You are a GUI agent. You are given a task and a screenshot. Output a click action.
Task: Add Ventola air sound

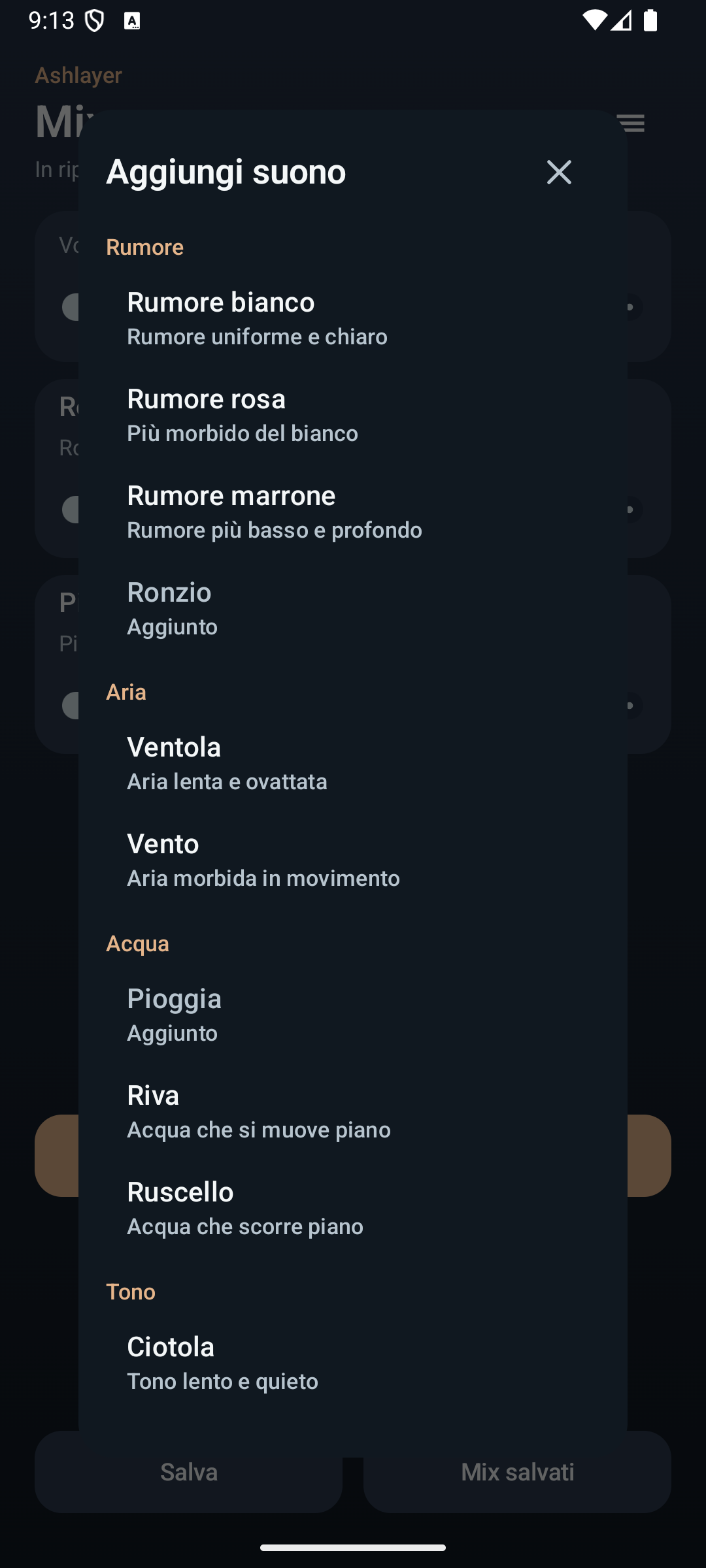pos(353,763)
